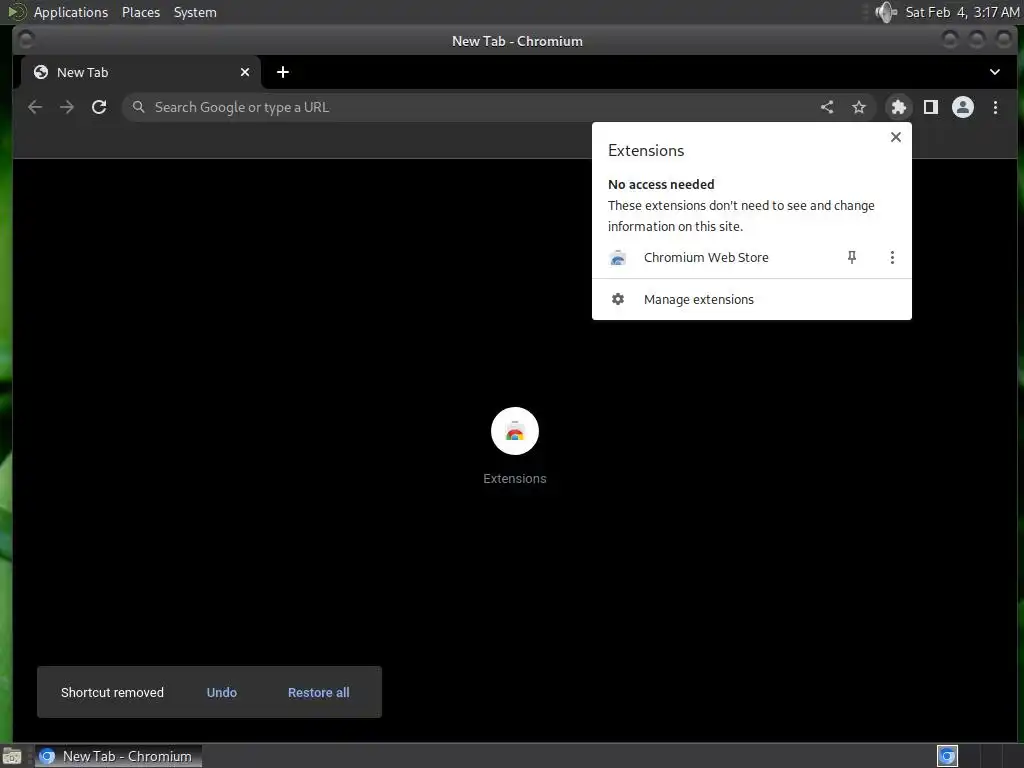The image size is (1024, 768).
Task: Expand the tab search dropdown chevron
Action: (995, 72)
